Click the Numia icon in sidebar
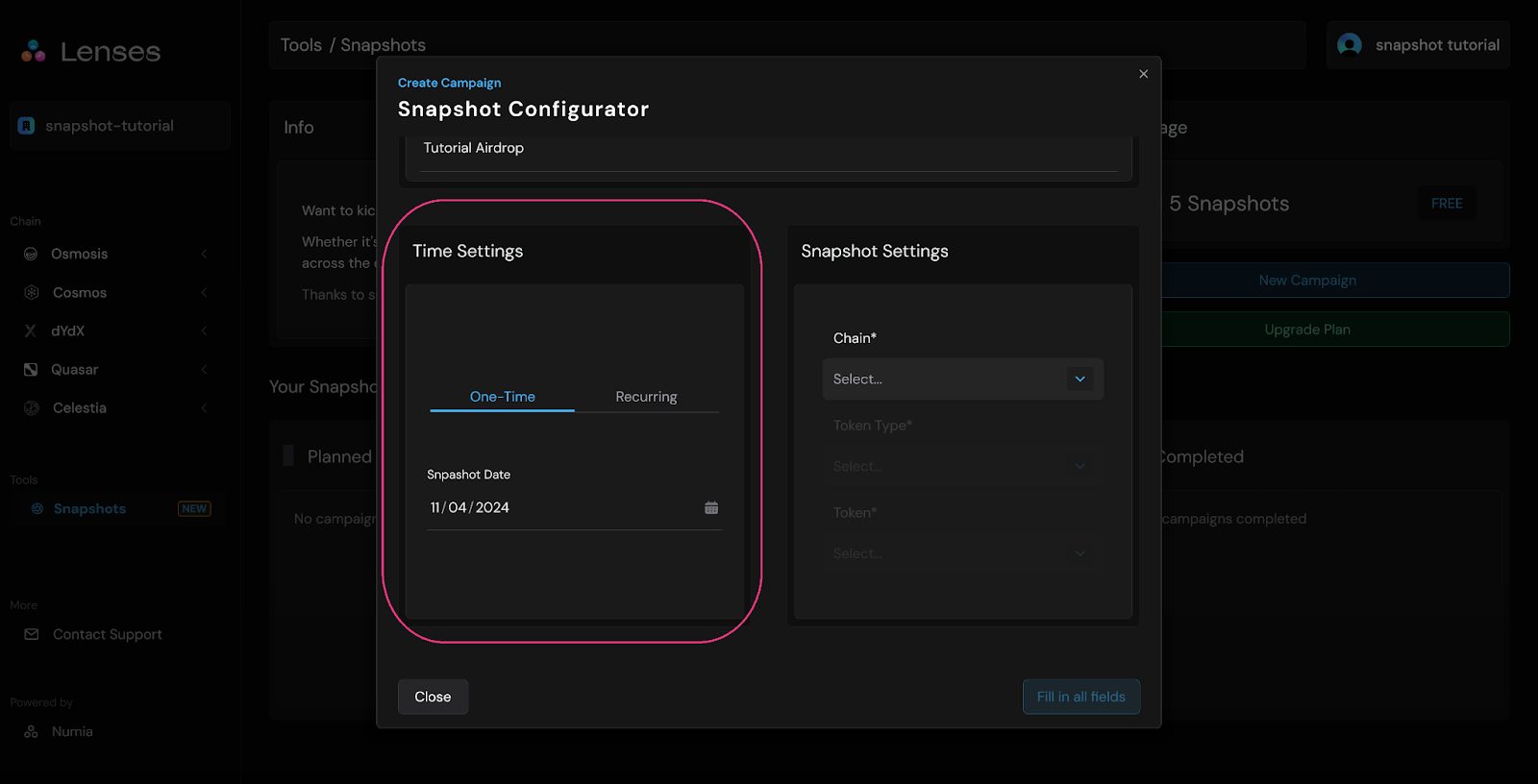 (x=32, y=731)
